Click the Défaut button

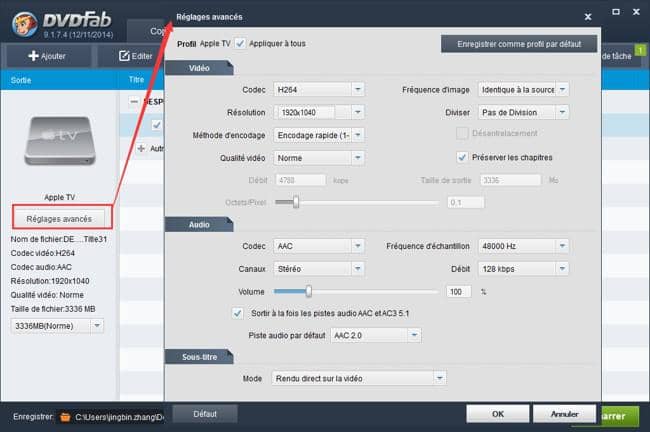[x=205, y=414]
